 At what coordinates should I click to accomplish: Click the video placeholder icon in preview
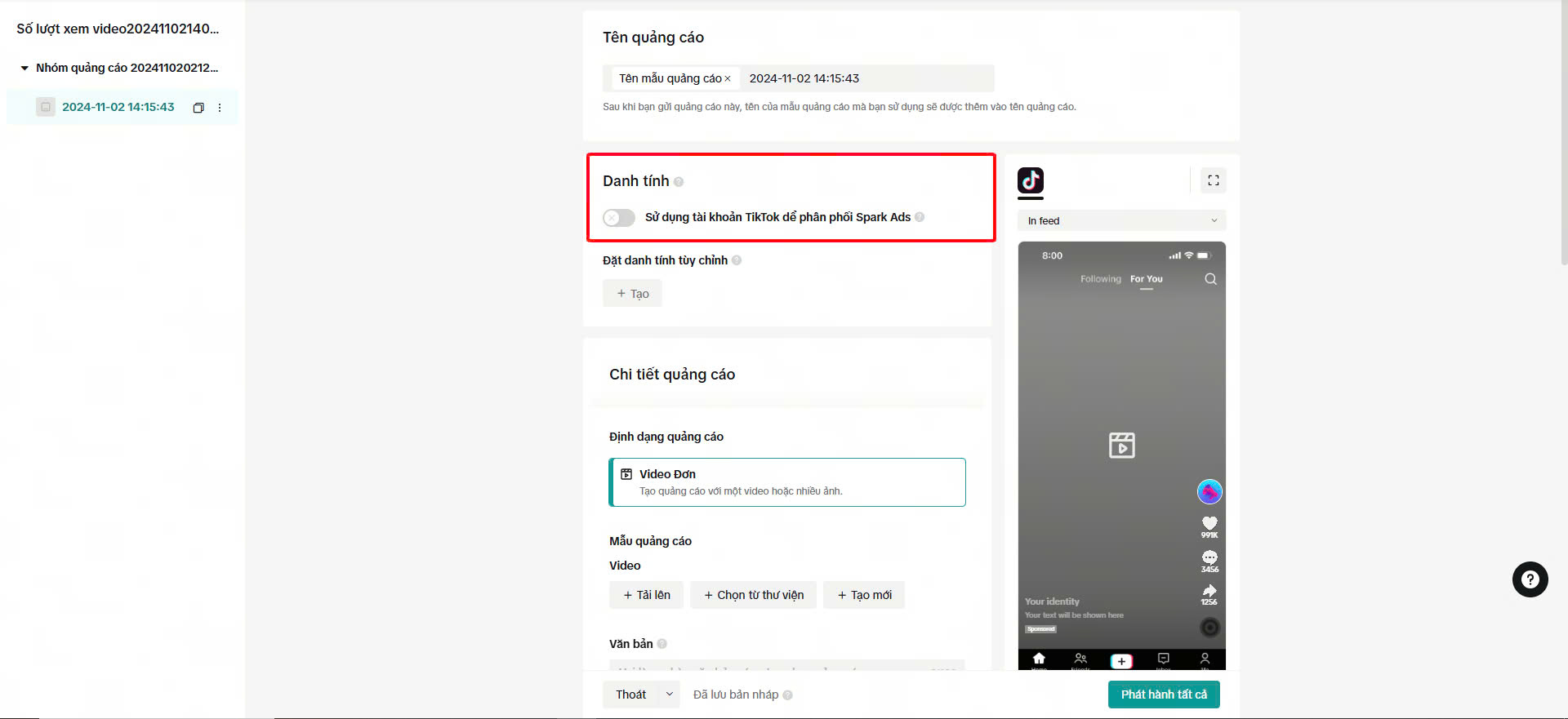pyautogui.click(x=1122, y=446)
